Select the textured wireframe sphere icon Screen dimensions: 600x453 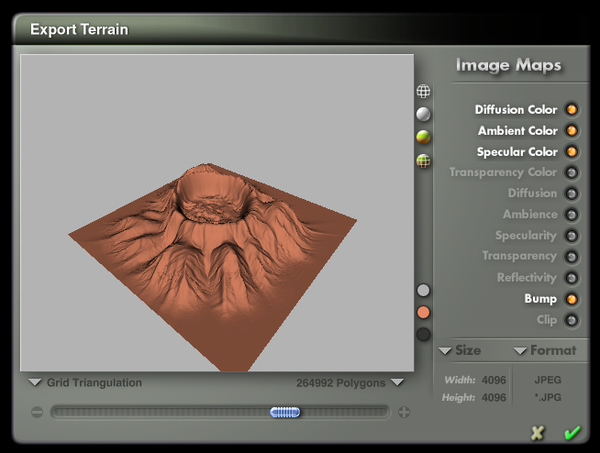(423, 161)
